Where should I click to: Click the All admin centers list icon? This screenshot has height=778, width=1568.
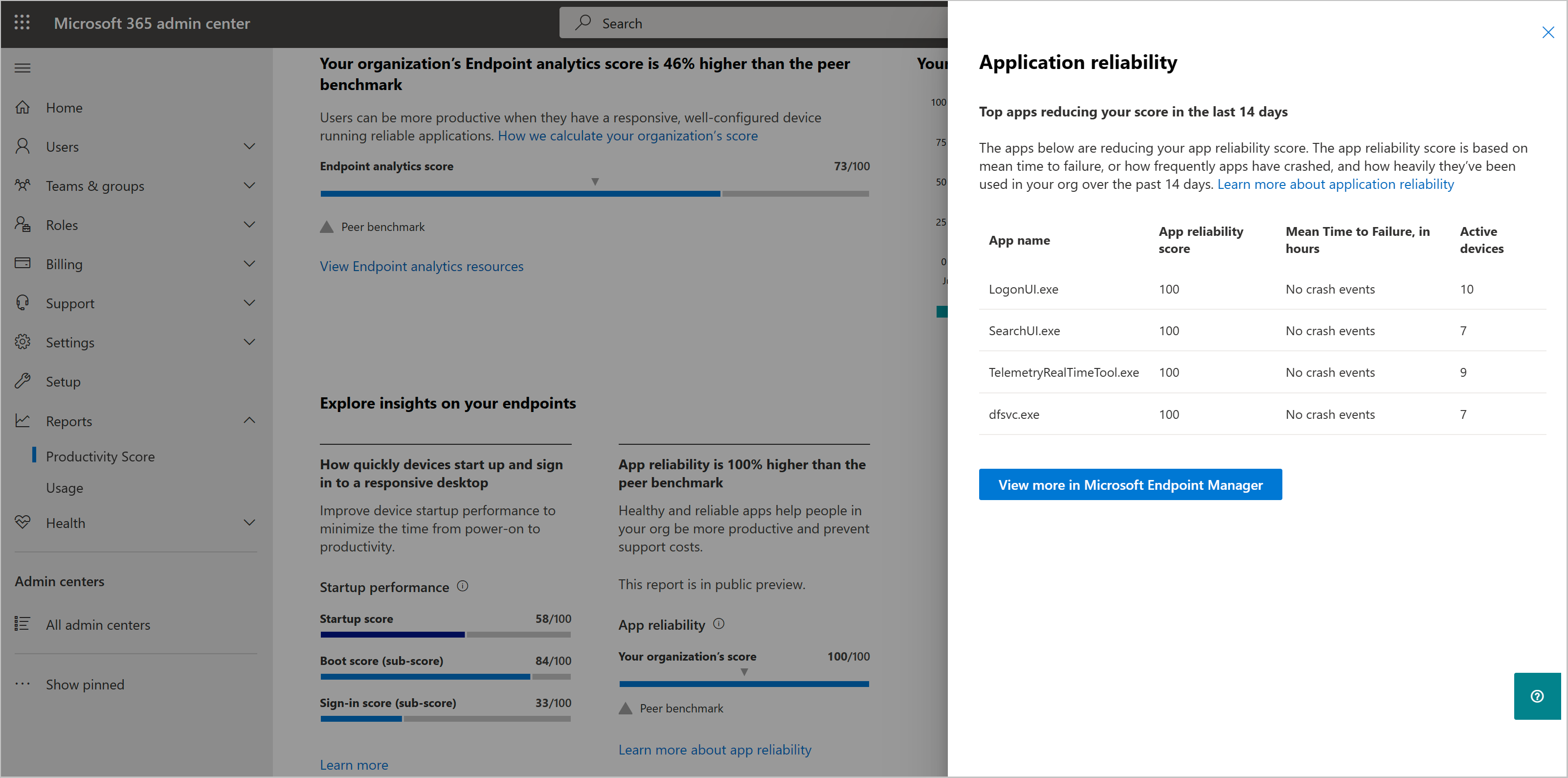coord(22,624)
